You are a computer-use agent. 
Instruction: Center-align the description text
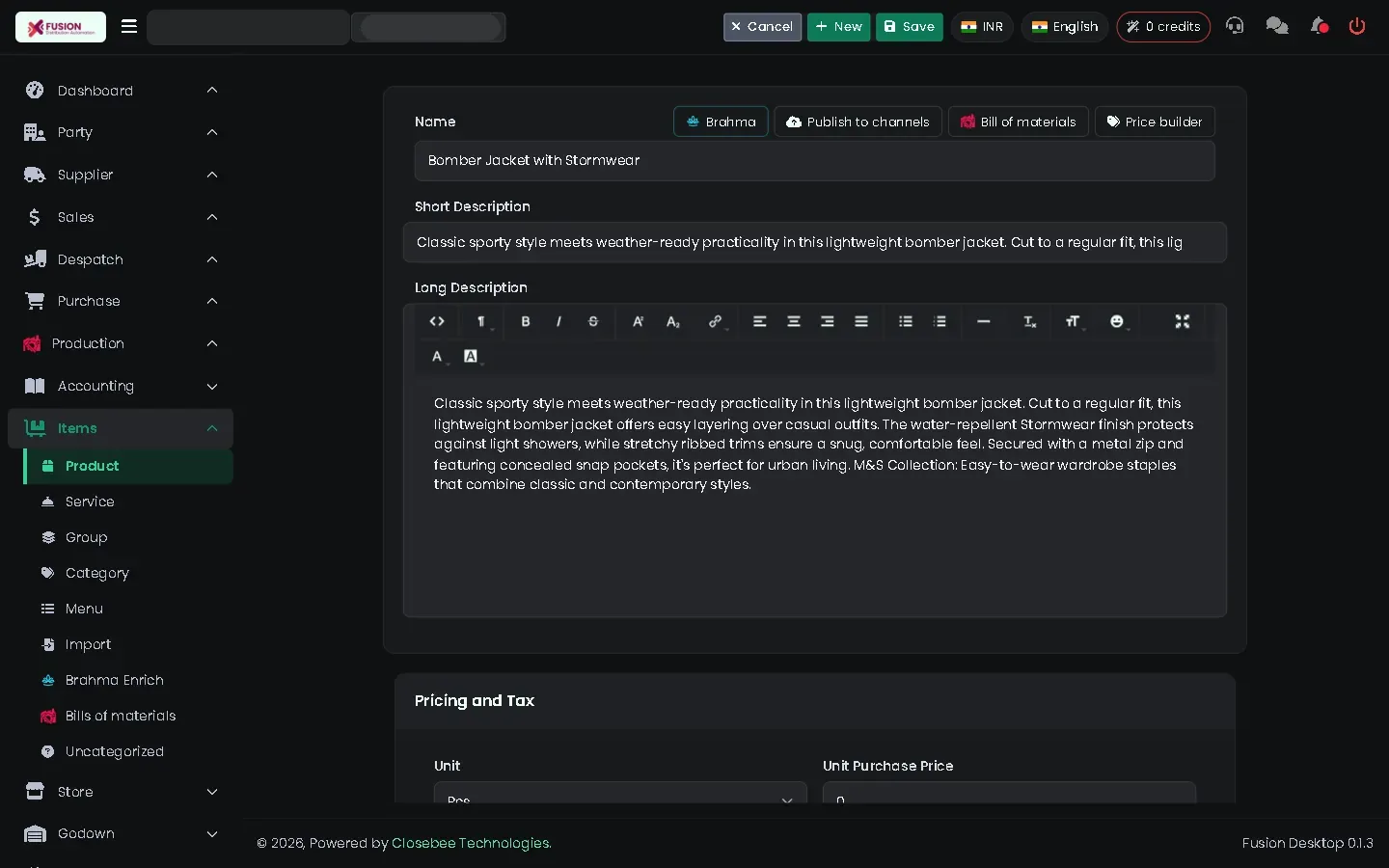click(794, 322)
